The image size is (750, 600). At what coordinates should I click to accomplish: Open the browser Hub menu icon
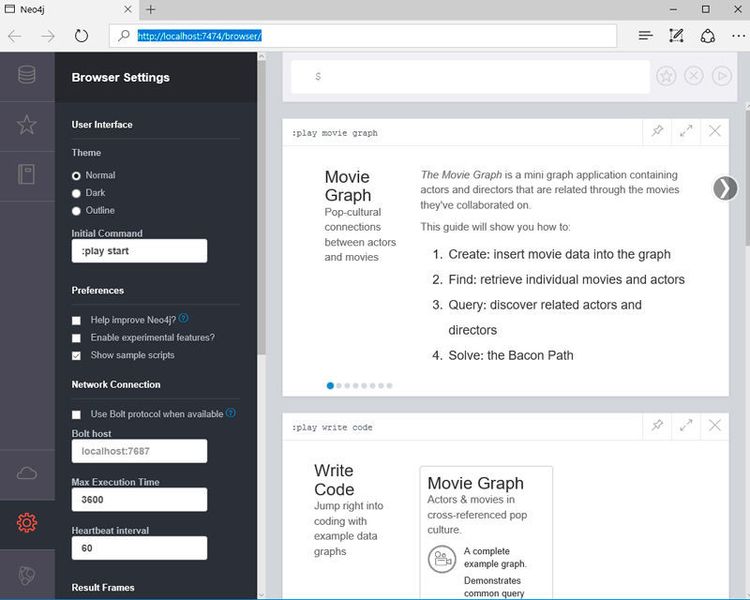[x=646, y=35]
